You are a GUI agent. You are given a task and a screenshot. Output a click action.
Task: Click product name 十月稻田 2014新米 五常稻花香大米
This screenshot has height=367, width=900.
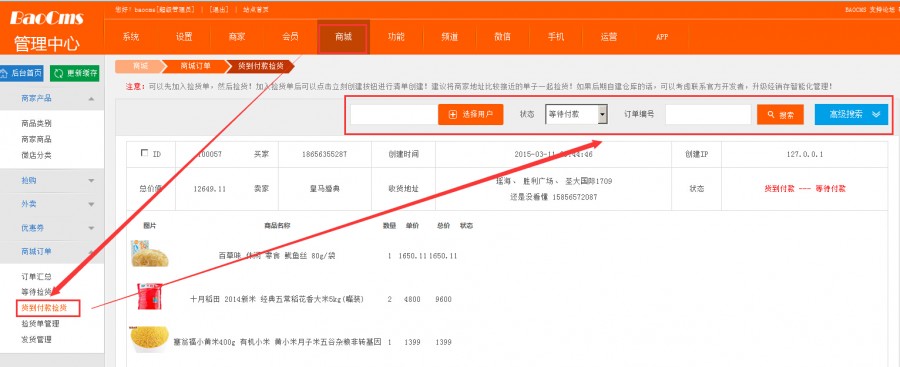pyautogui.click(x=277, y=299)
